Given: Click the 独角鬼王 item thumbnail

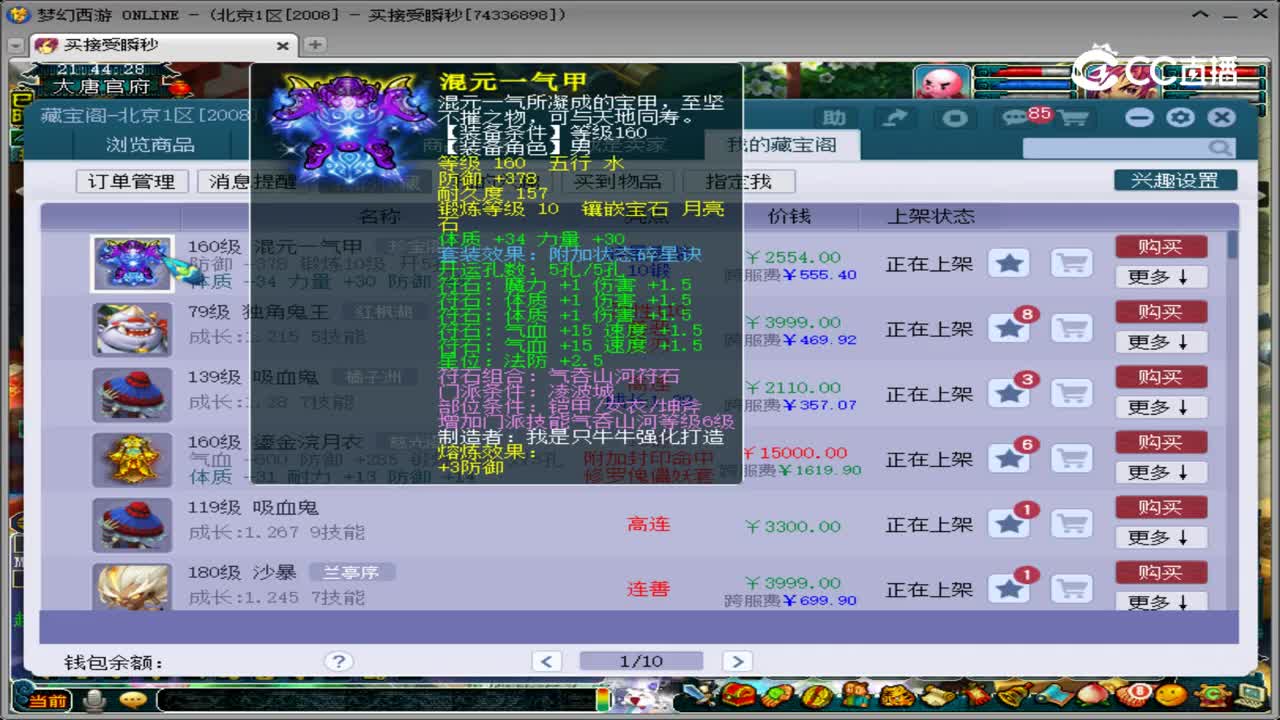Looking at the screenshot, I should coord(132,329).
